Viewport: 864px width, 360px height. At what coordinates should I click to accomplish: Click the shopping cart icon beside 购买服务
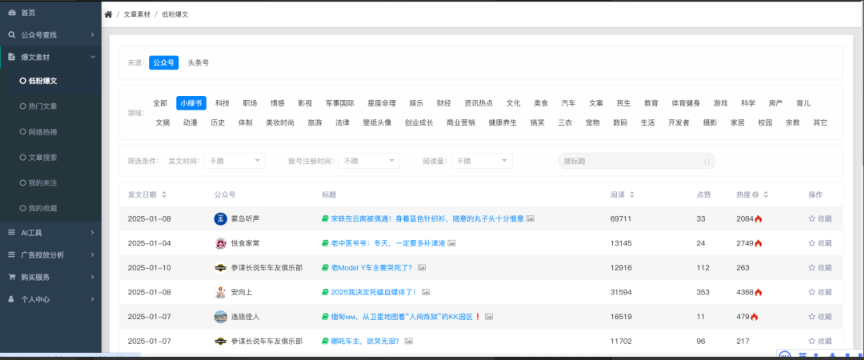pos(12,277)
